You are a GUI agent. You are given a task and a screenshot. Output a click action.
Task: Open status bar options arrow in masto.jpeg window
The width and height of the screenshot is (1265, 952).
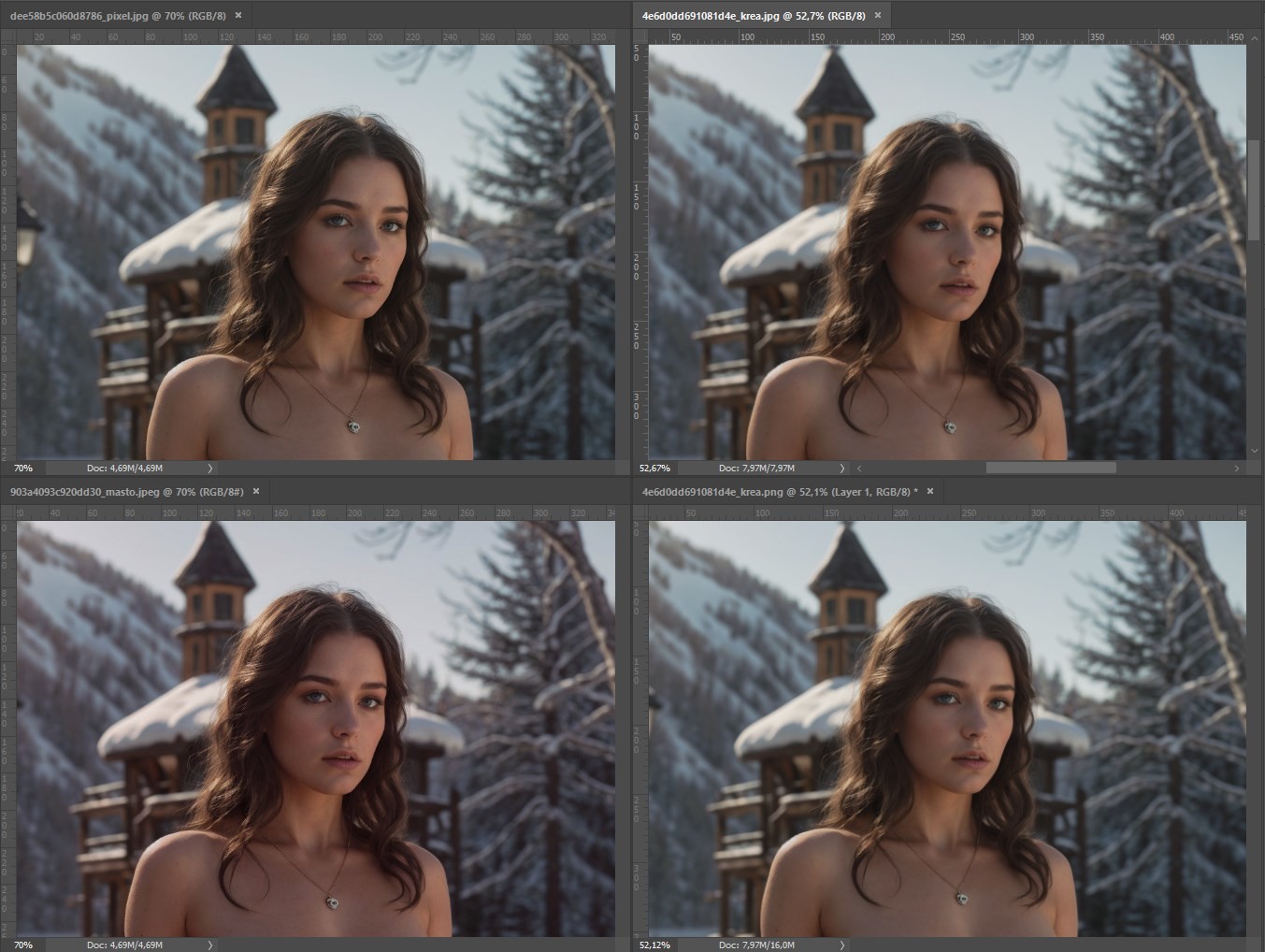coord(210,945)
